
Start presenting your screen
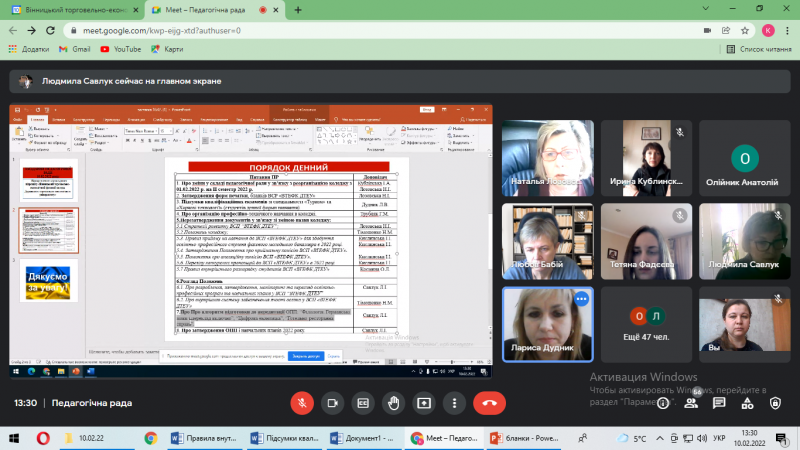pos(424,403)
